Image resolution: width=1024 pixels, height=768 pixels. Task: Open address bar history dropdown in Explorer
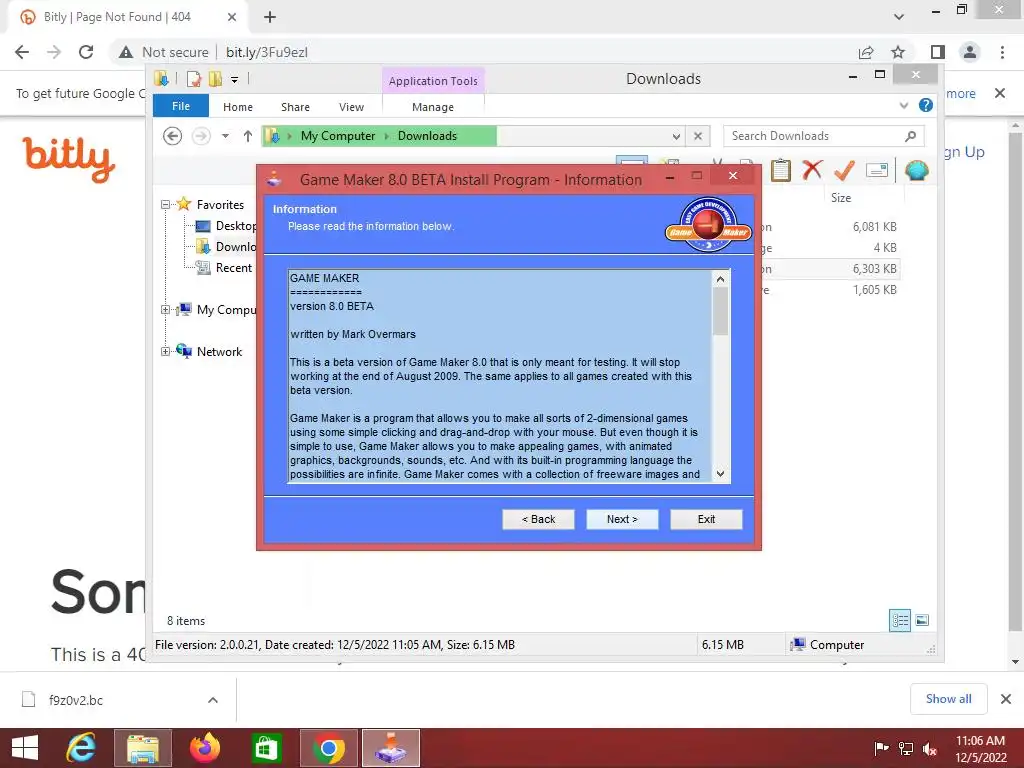click(676, 136)
